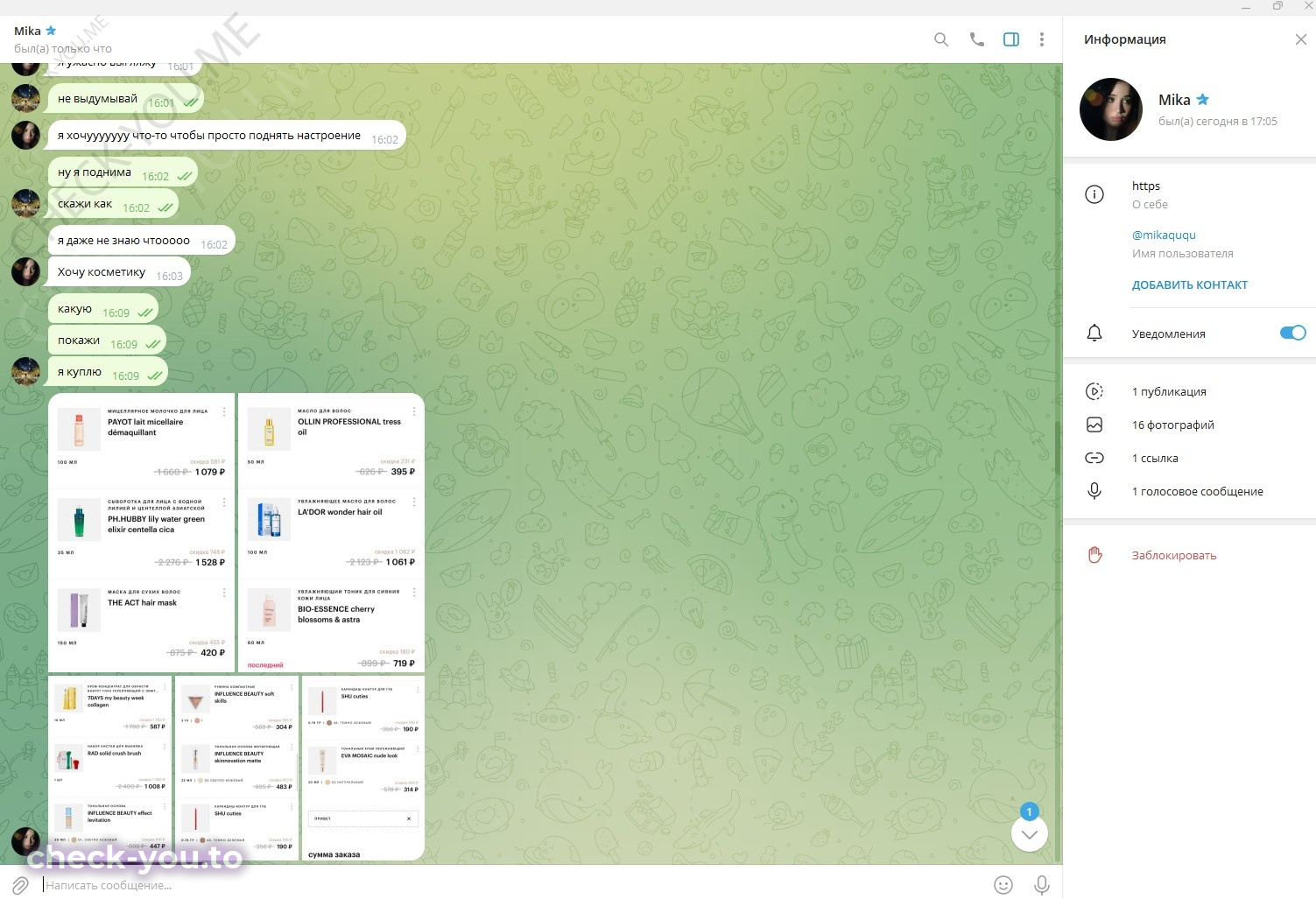Click the ДОБАВИТЬ КОНТАКТ button
The image size is (1316, 899).
1190,284
